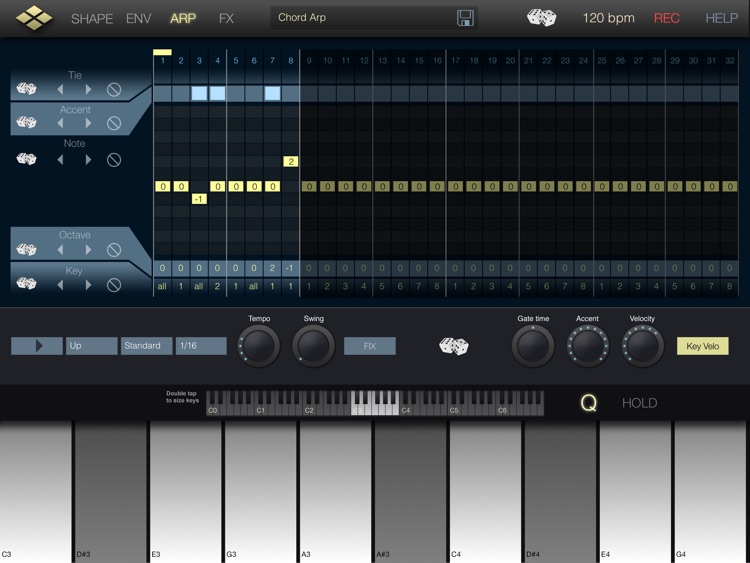This screenshot has width=750, height=563.
Task: Toggle Tie on step 7
Action: click(272, 93)
